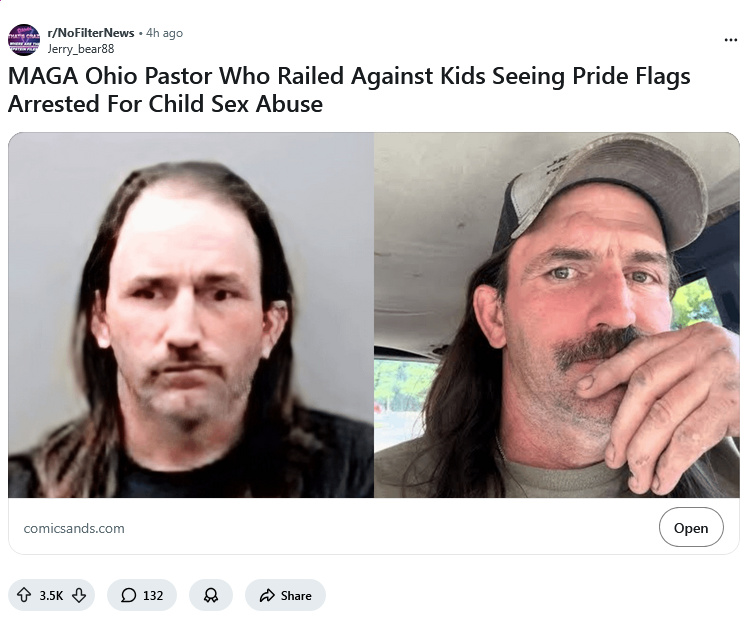
Task: Give an award to the post
Action: coord(210,595)
